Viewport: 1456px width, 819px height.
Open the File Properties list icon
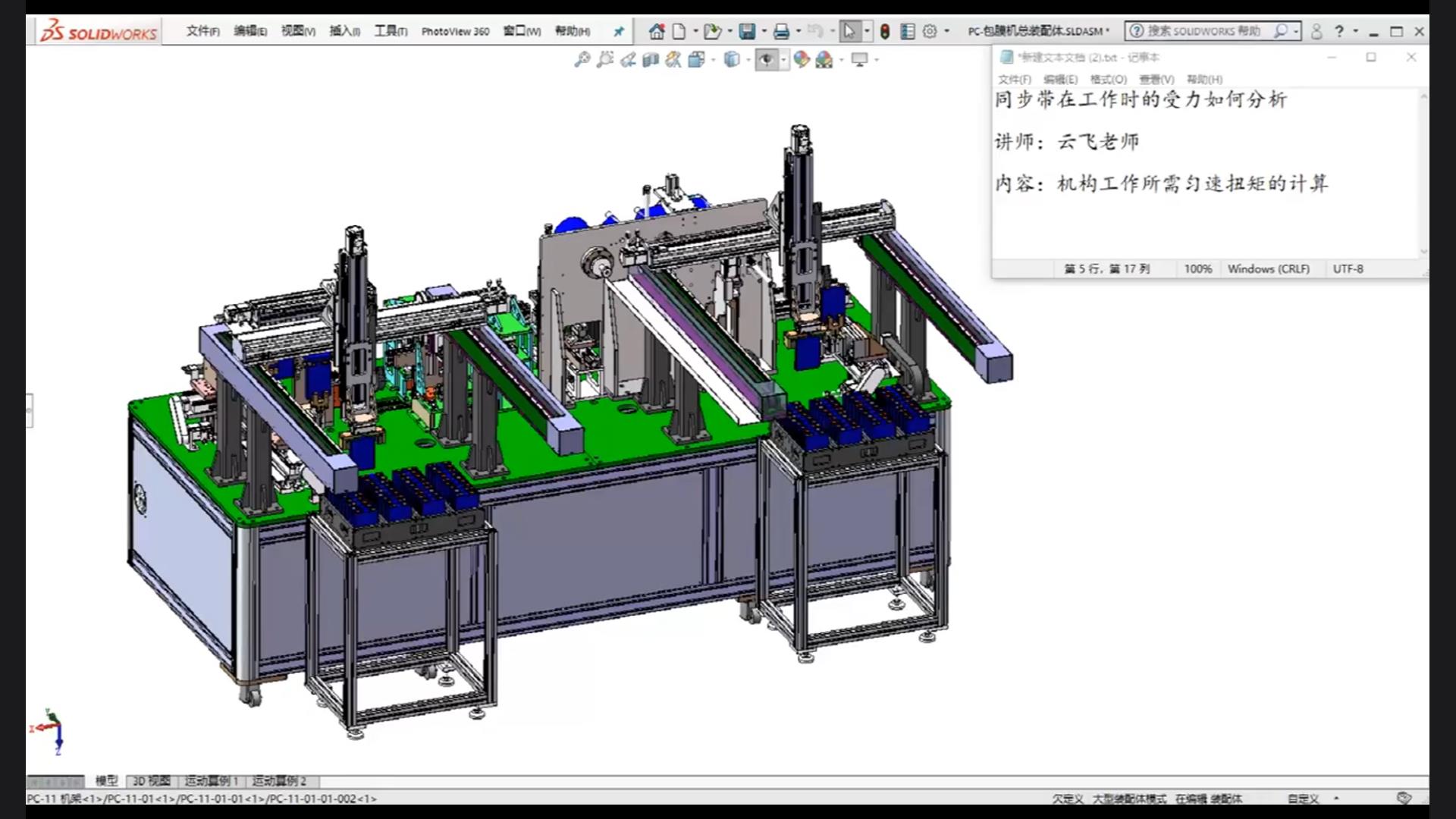pos(907,31)
